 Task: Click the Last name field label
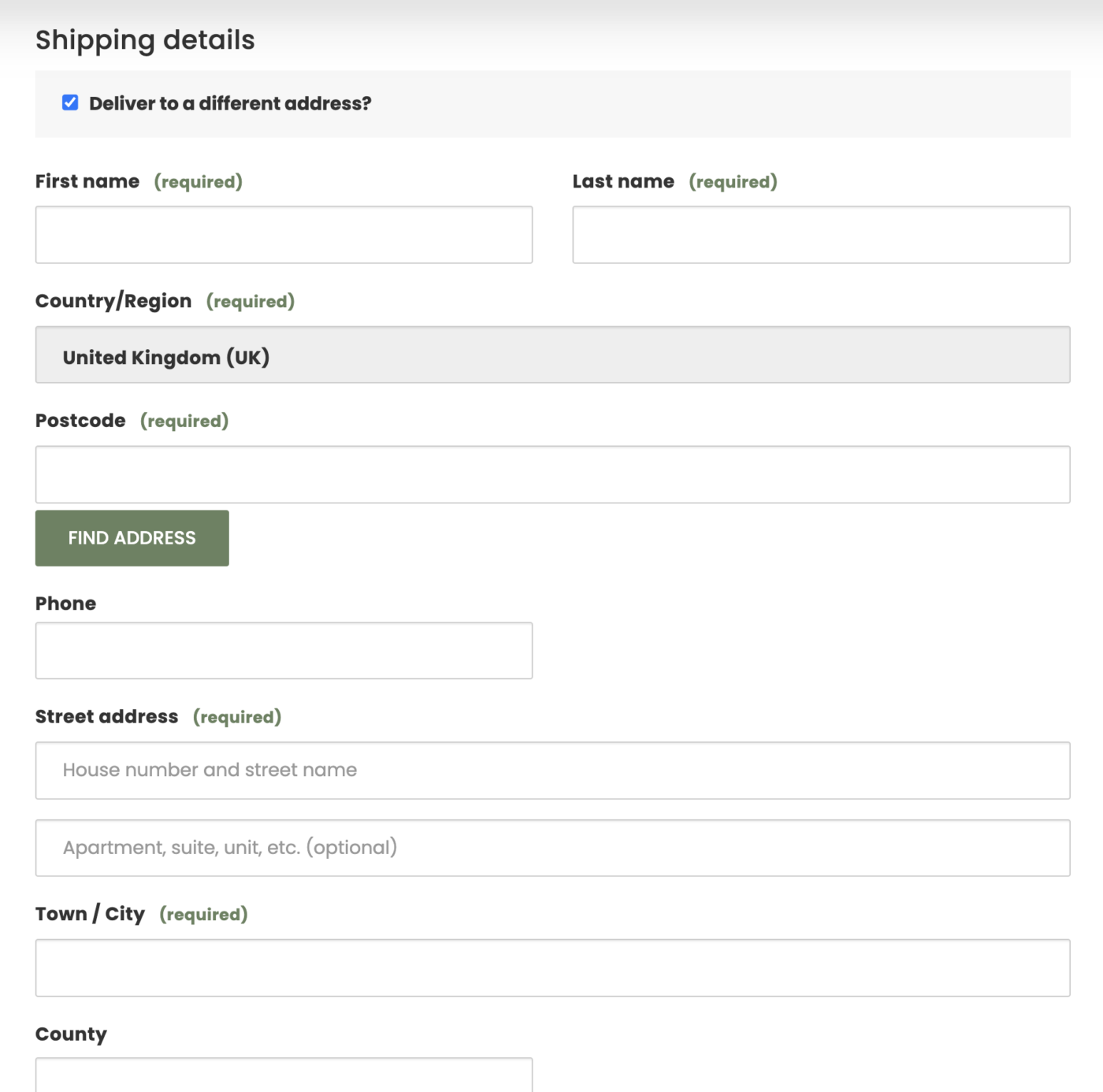(x=623, y=182)
